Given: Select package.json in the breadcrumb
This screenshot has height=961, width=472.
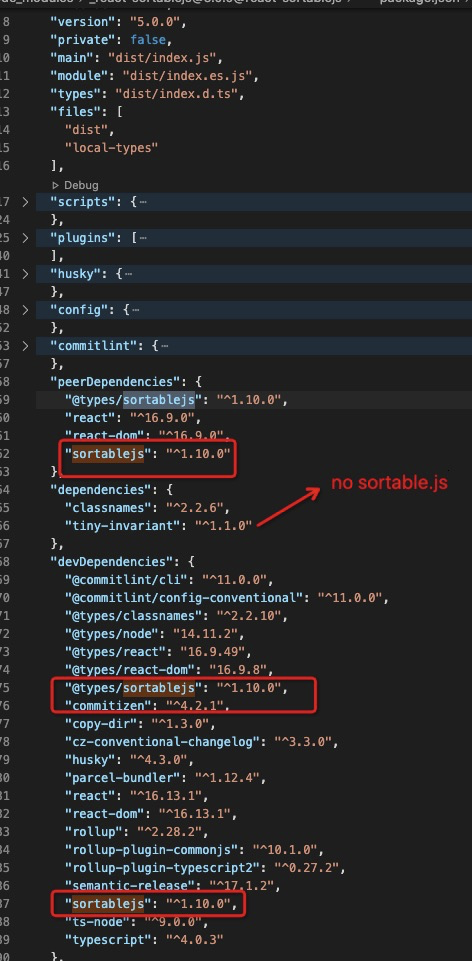Looking at the screenshot, I should point(419,2).
